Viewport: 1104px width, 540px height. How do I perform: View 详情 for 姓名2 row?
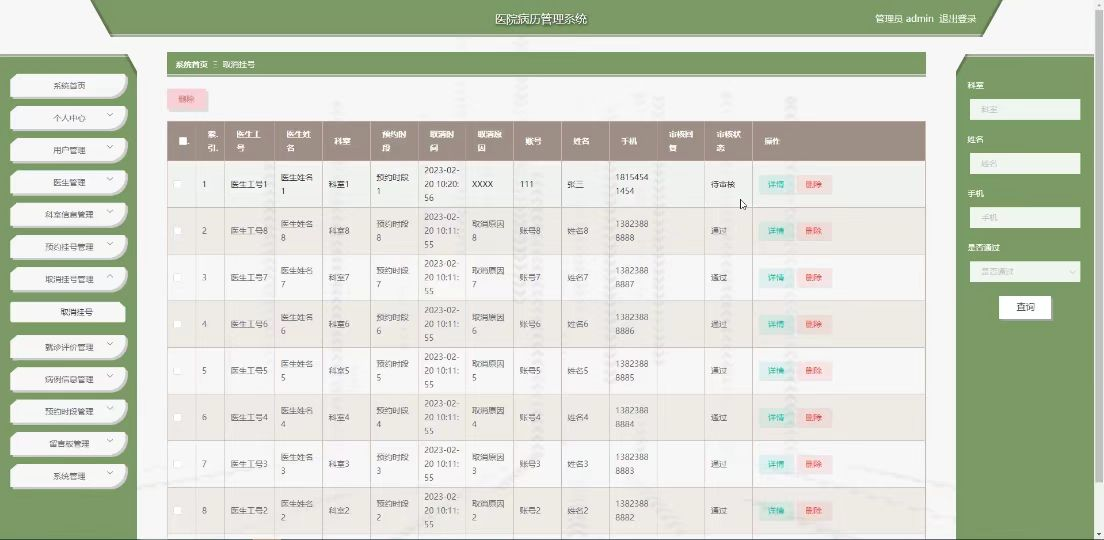776,510
